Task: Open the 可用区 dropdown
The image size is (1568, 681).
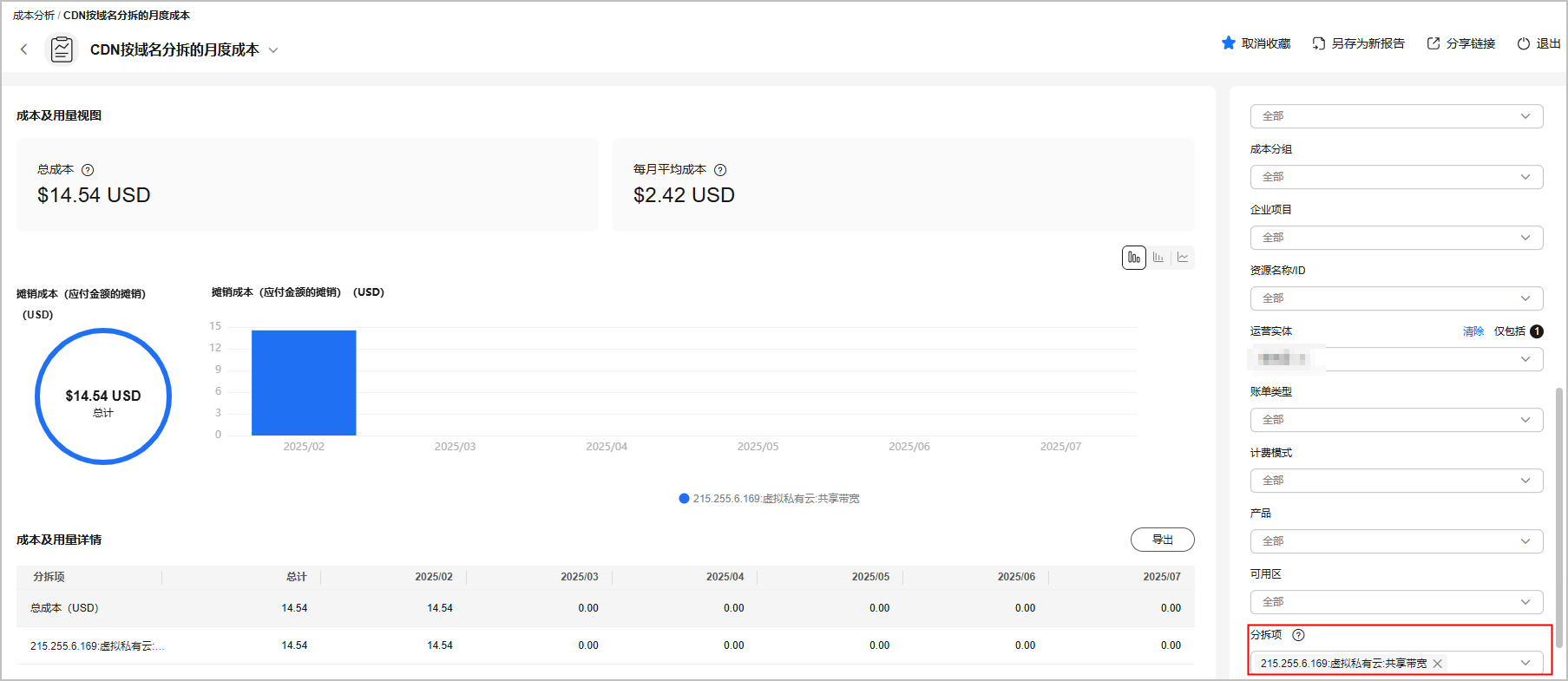Action: (x=1396, y=602)
